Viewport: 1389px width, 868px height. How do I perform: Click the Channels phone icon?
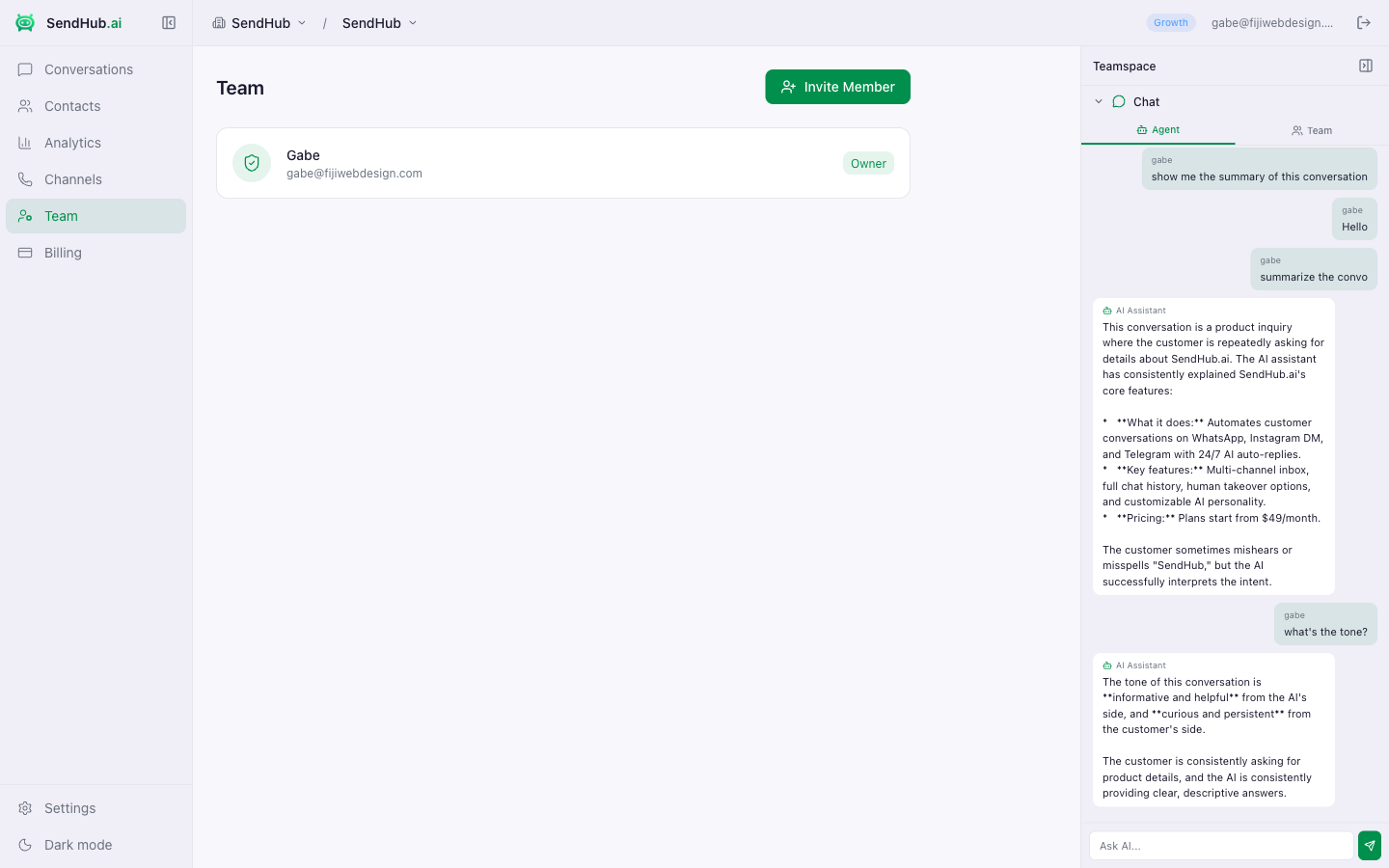point(25,179)
